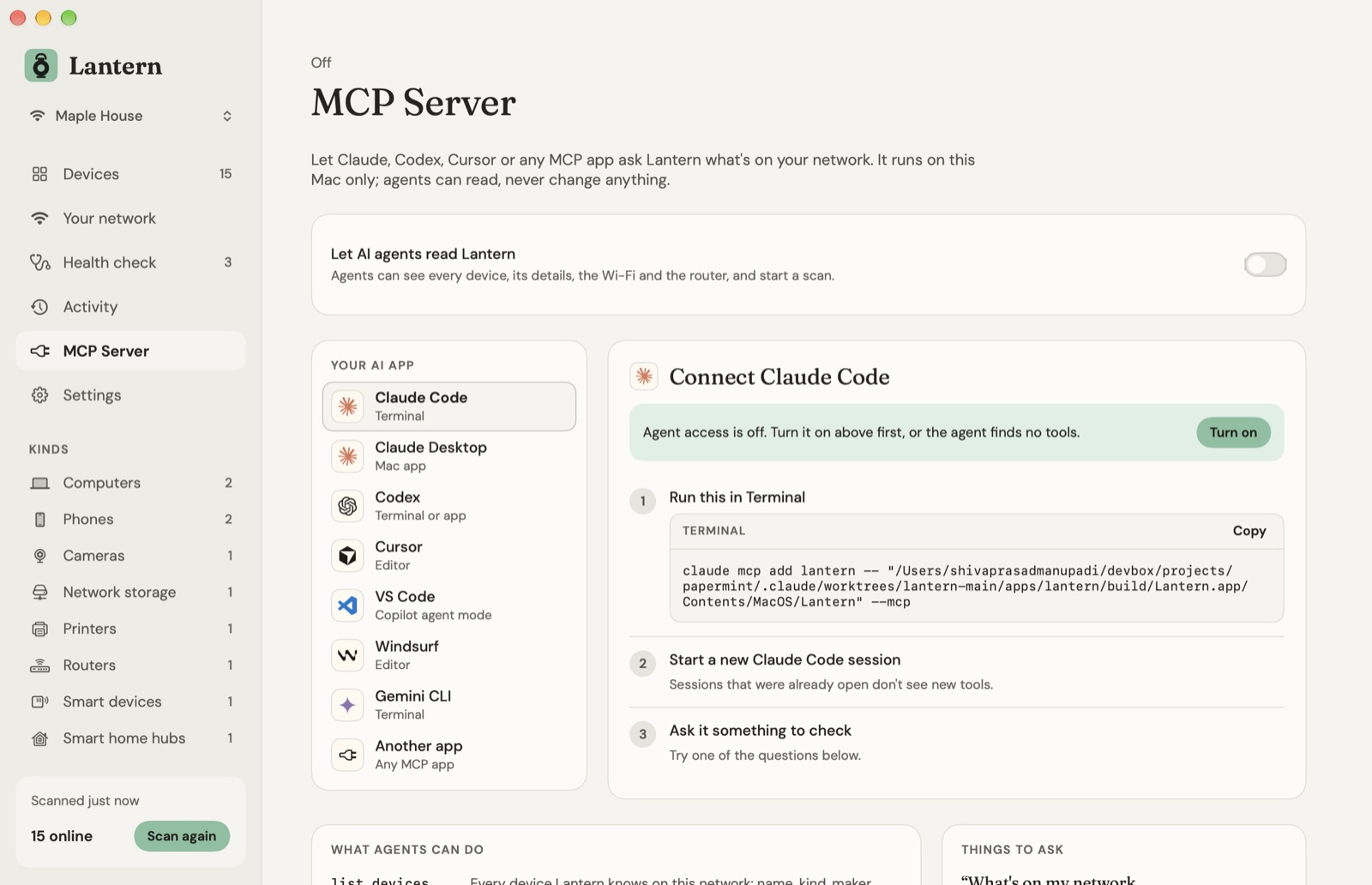The height and width of the screenshot is (885, 1372).
Task: Click the Devices count "15" badge
Action: tap(226, 174)
